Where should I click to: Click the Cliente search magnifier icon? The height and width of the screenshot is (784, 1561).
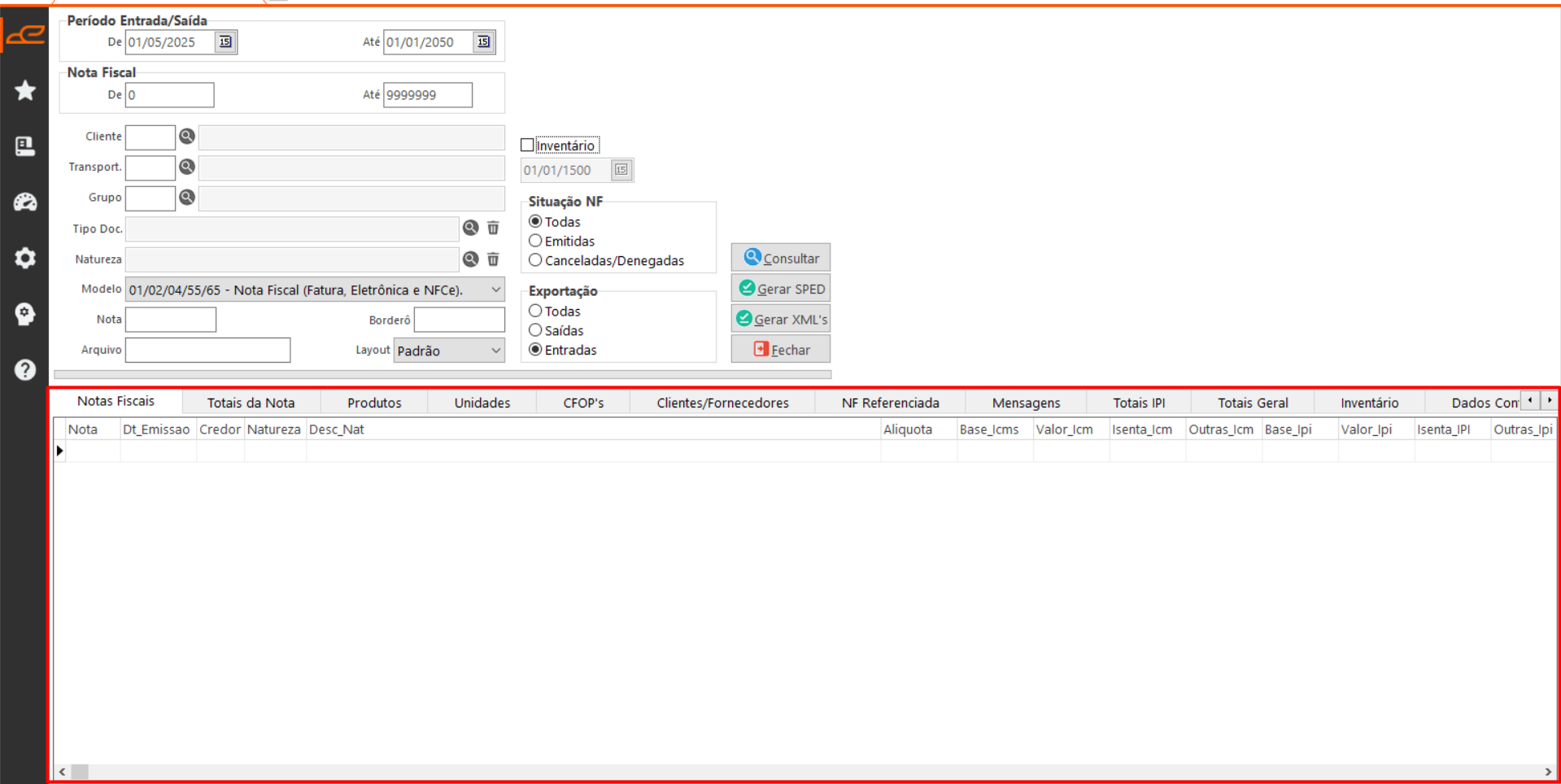pyautogui.click(x=187, y=137)
